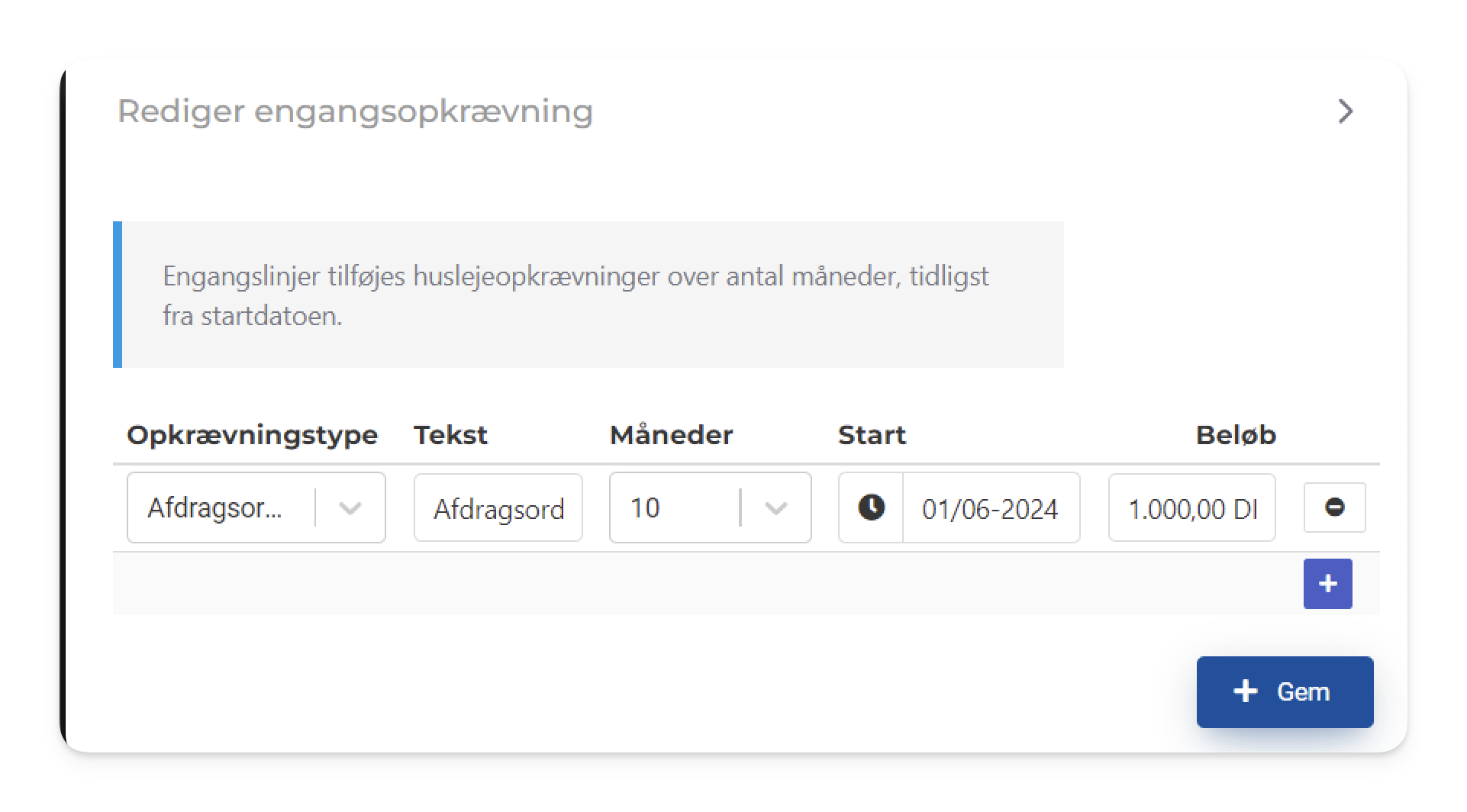Click the Beløb column header
Viewport: 1467px width, 812px height.
click(x=1236, y=435)
